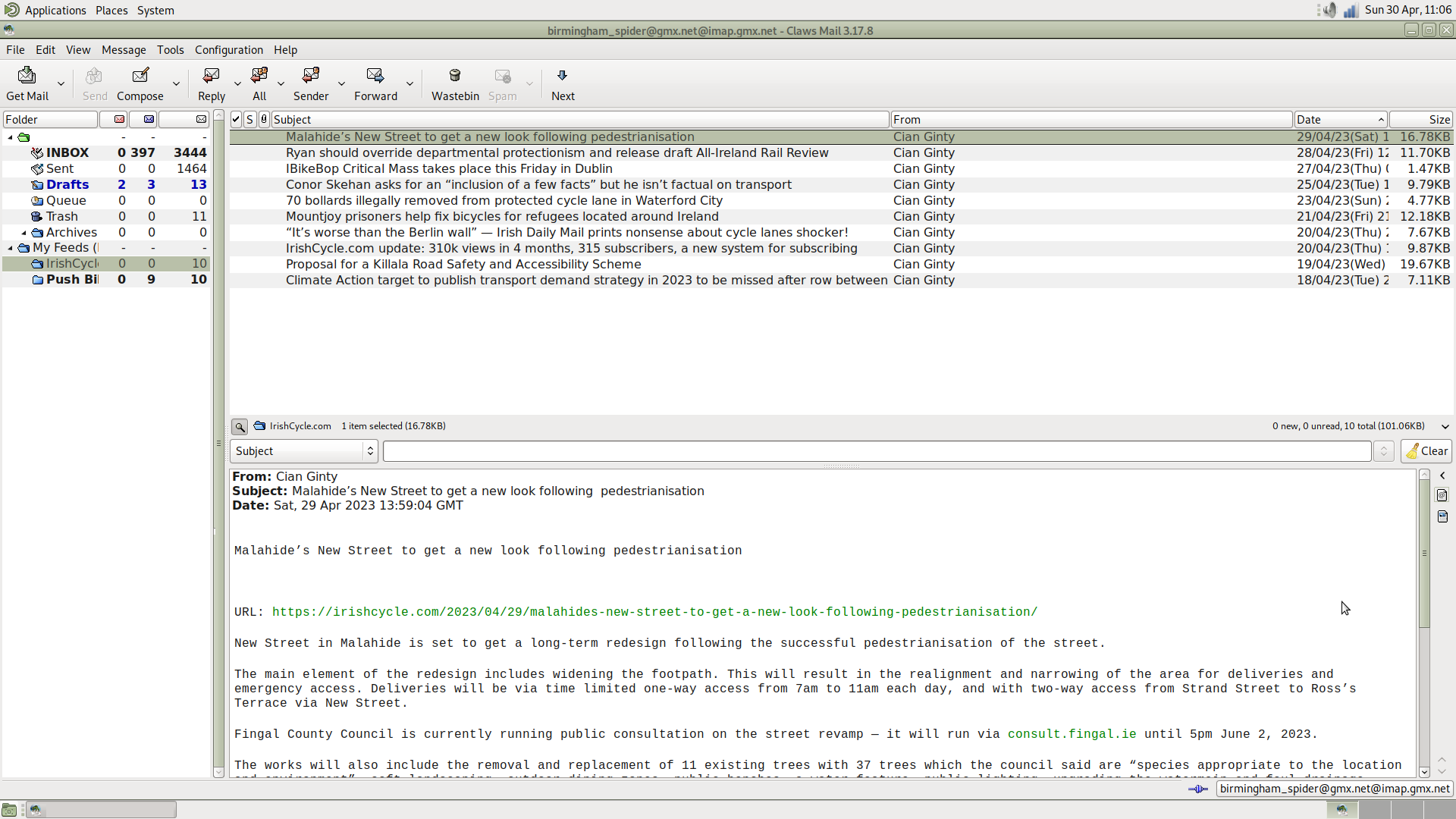Sort messages by the attachment paperclip column
This screenshot has width=1456, height=819.
263,119
